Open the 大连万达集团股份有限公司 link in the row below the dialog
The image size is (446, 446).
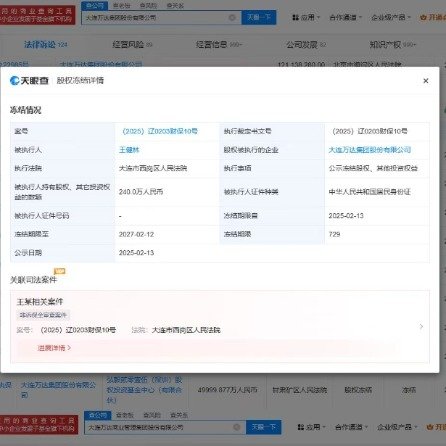[x=58, y=390]
